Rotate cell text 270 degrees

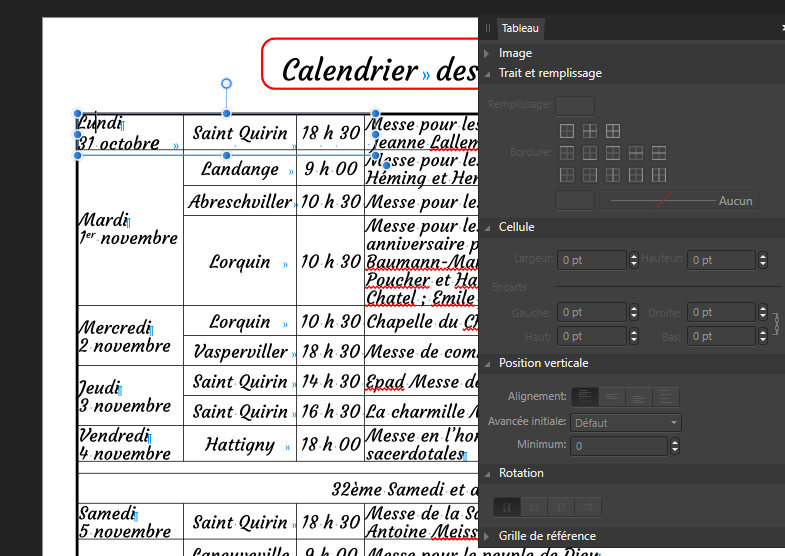point(588,507)
